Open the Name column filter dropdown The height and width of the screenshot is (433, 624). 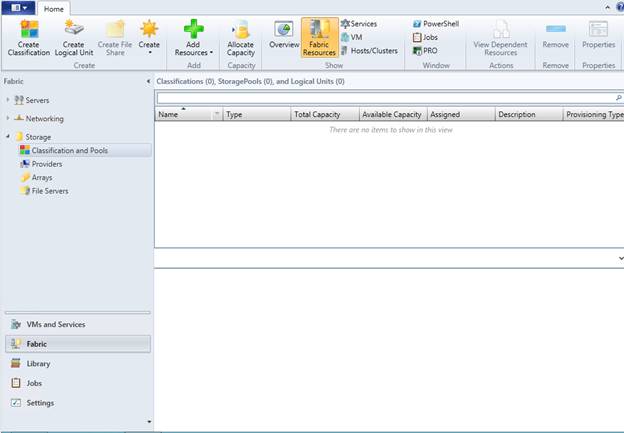coord(217,114)
